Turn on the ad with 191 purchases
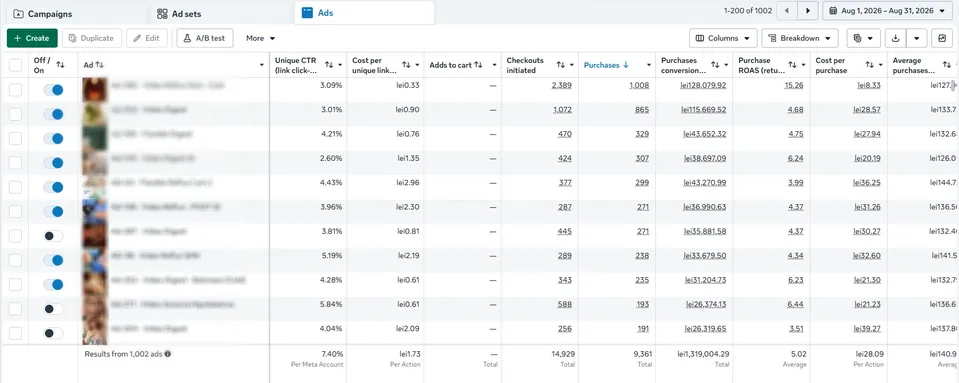 [x=53, y=333]
